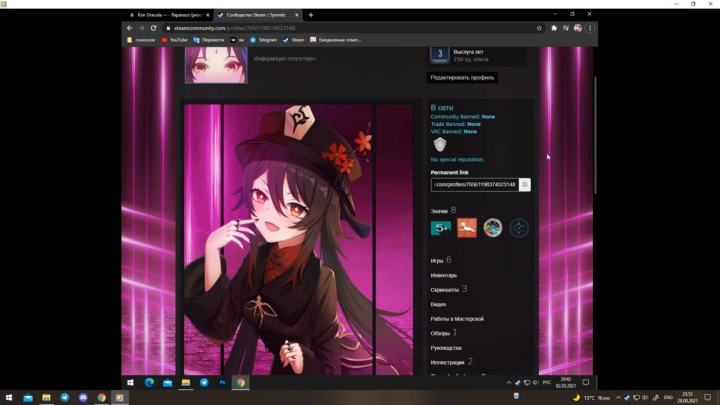Click the Chrome forward arrow
The height and width of the screenshot is (405, 720).
[141, 28]
